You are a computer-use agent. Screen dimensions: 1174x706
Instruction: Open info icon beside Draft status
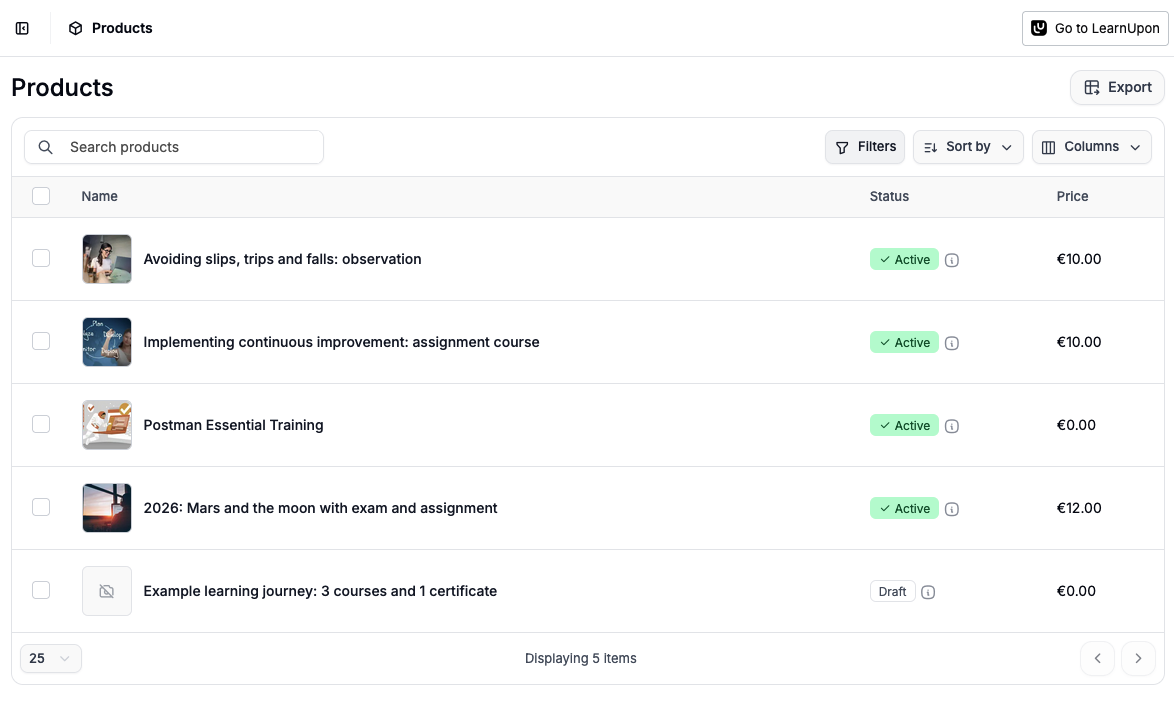point(928,592)
